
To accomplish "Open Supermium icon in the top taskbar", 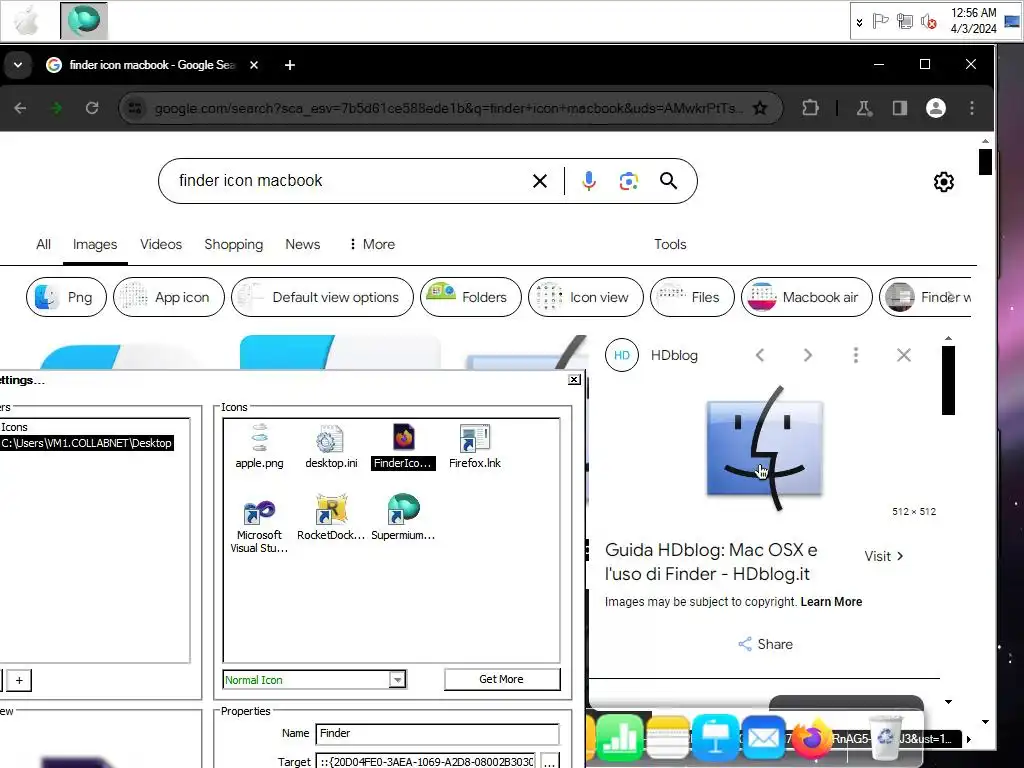I will click(84, 20).
